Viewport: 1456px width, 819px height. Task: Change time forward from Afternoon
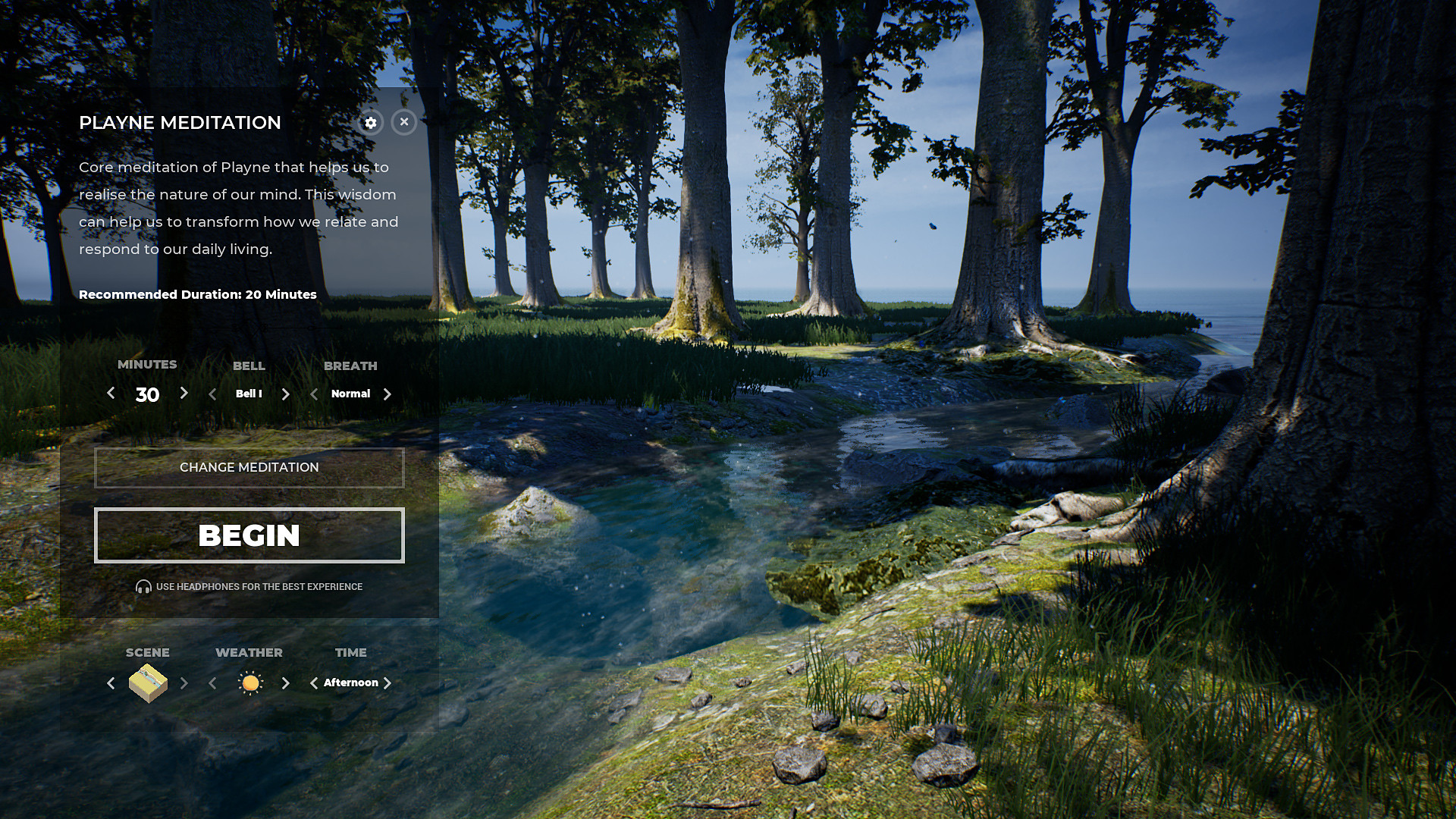(389, 682)
